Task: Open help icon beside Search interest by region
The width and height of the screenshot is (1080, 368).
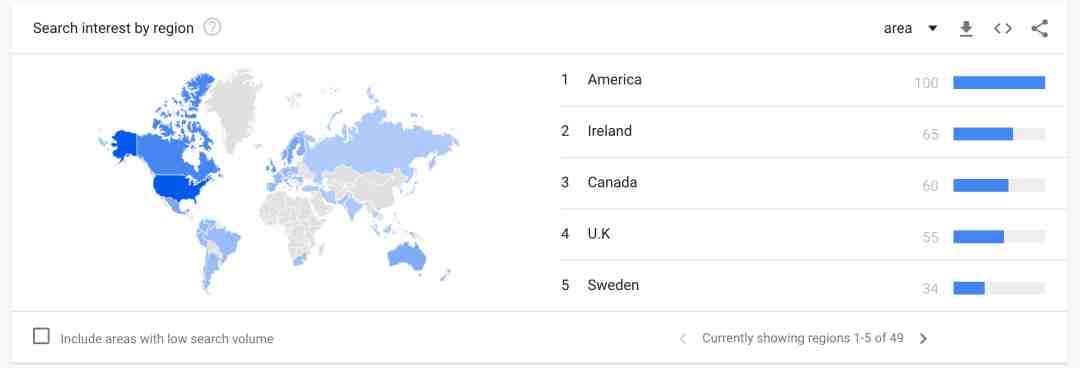Action: pyautogui.click(x=213, y=28)
